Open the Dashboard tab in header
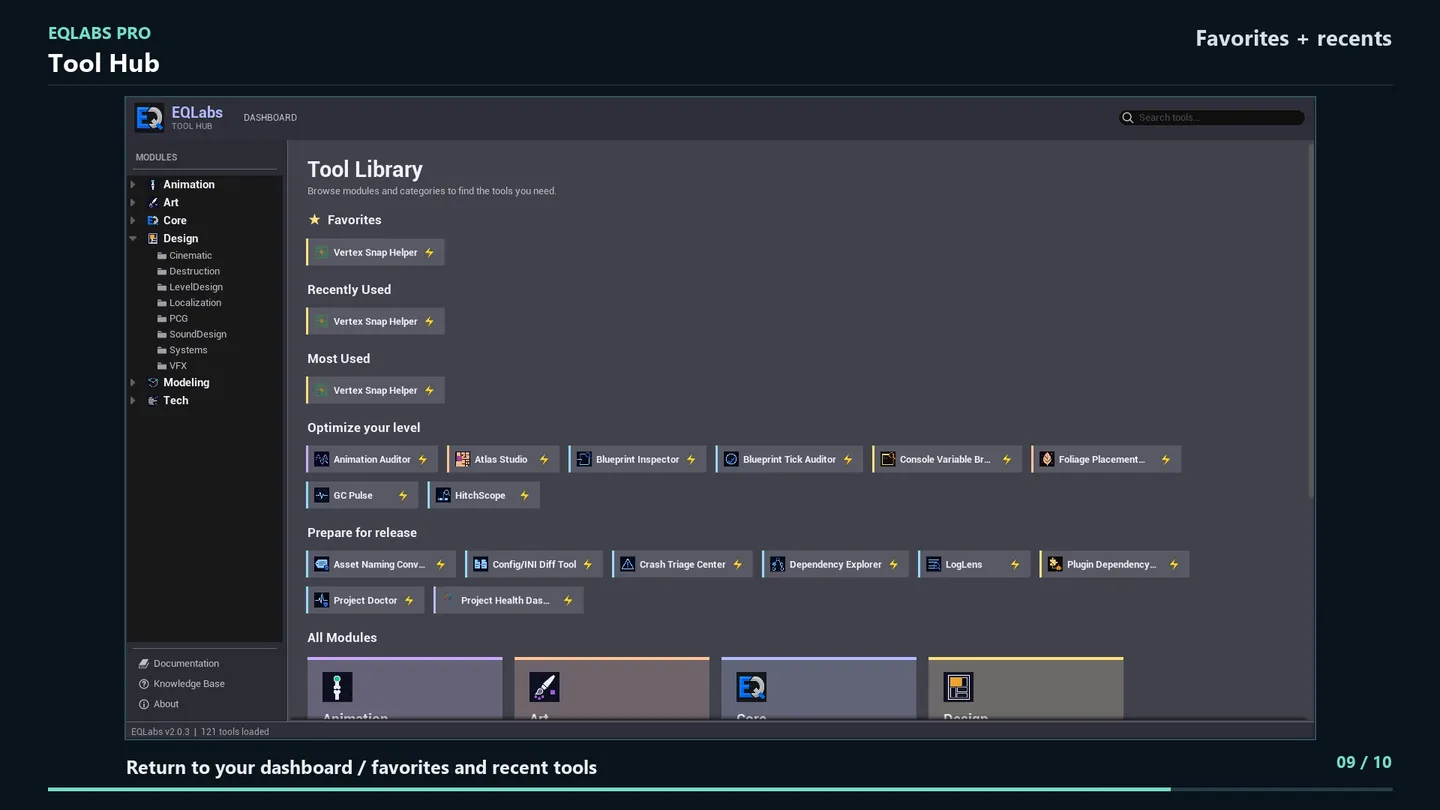 tap(270, 117)
